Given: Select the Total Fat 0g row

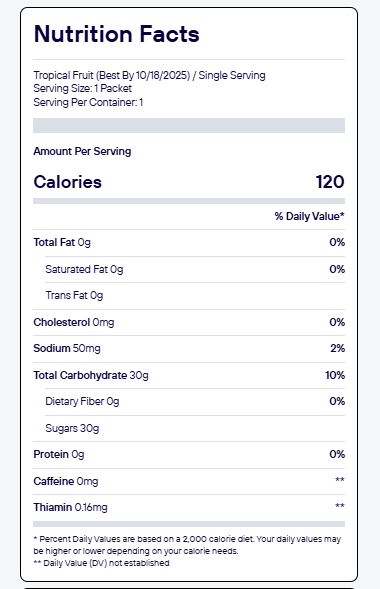Looking at the screenshot, I should pyautogui.click(x=189, y=243).
